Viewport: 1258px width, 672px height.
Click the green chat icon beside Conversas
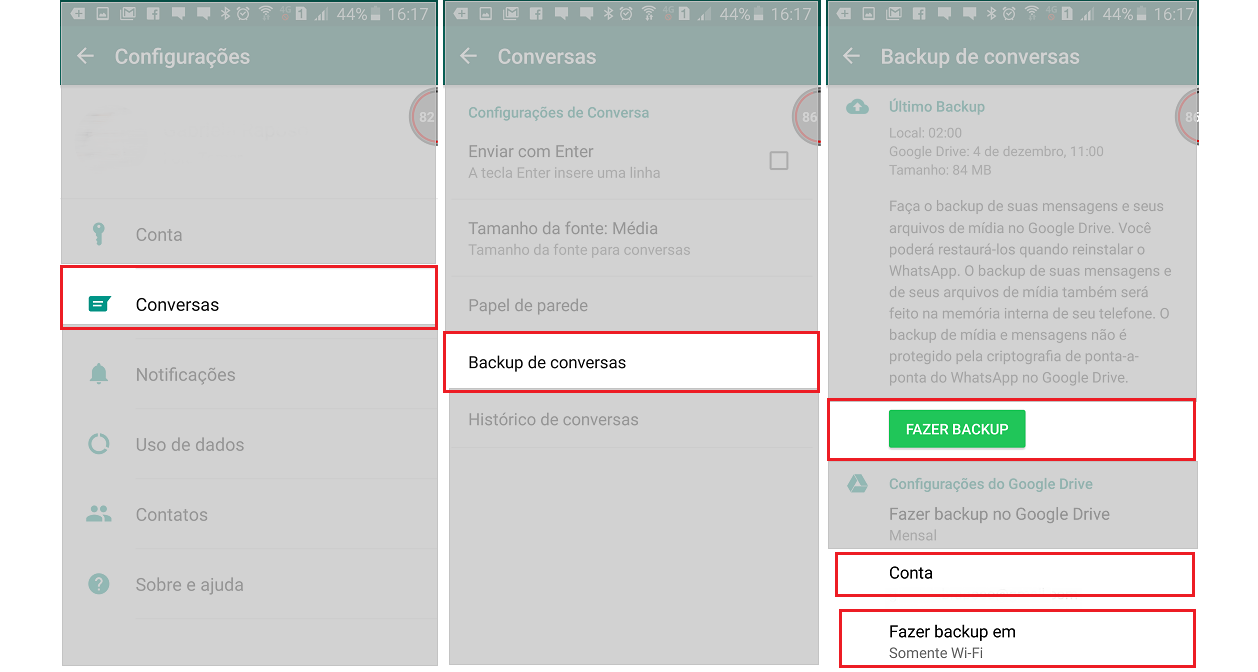[99, 304]
